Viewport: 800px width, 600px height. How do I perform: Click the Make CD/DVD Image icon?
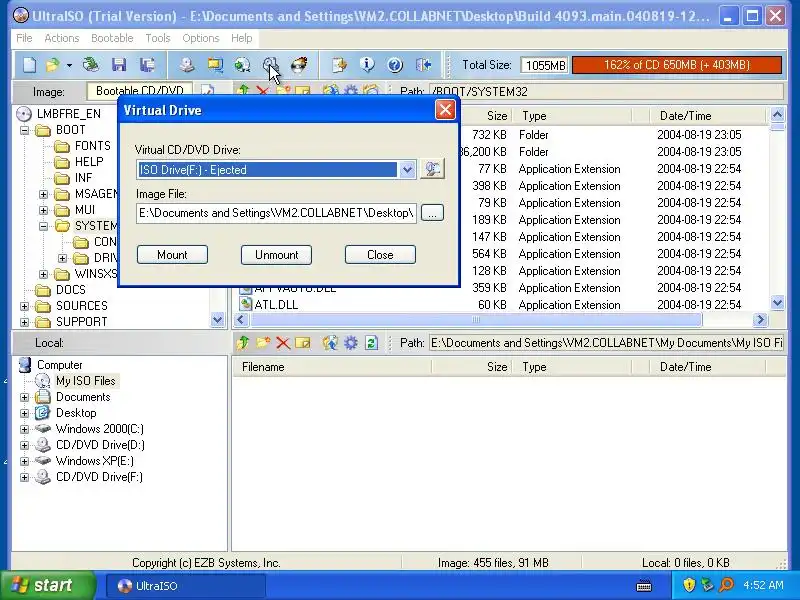[x=187, y=65]
